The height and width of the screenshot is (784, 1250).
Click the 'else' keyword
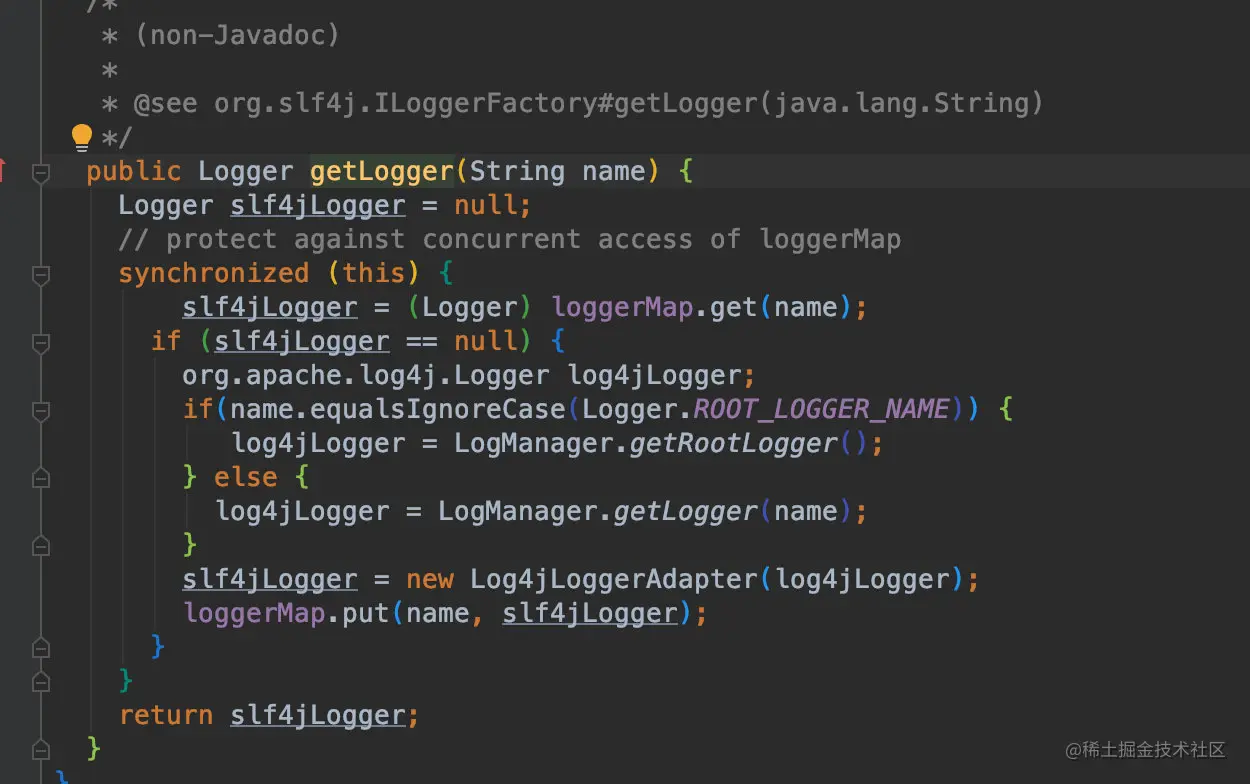(x=246, y=478)
